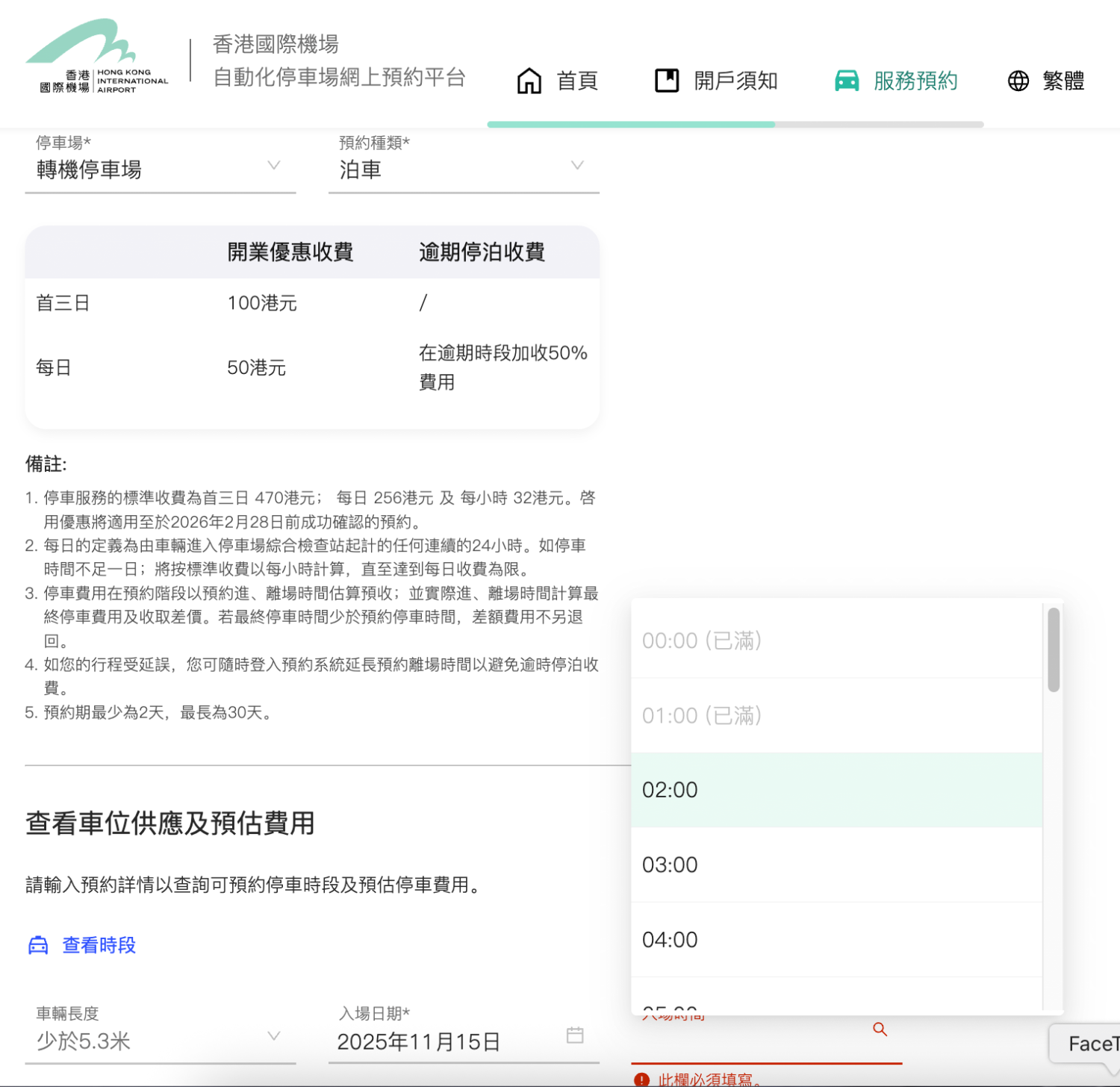The width and height of the screenshot is (1120, 1087).
Task: Switch language via 繁體 label
Action: pos(1063,81)
